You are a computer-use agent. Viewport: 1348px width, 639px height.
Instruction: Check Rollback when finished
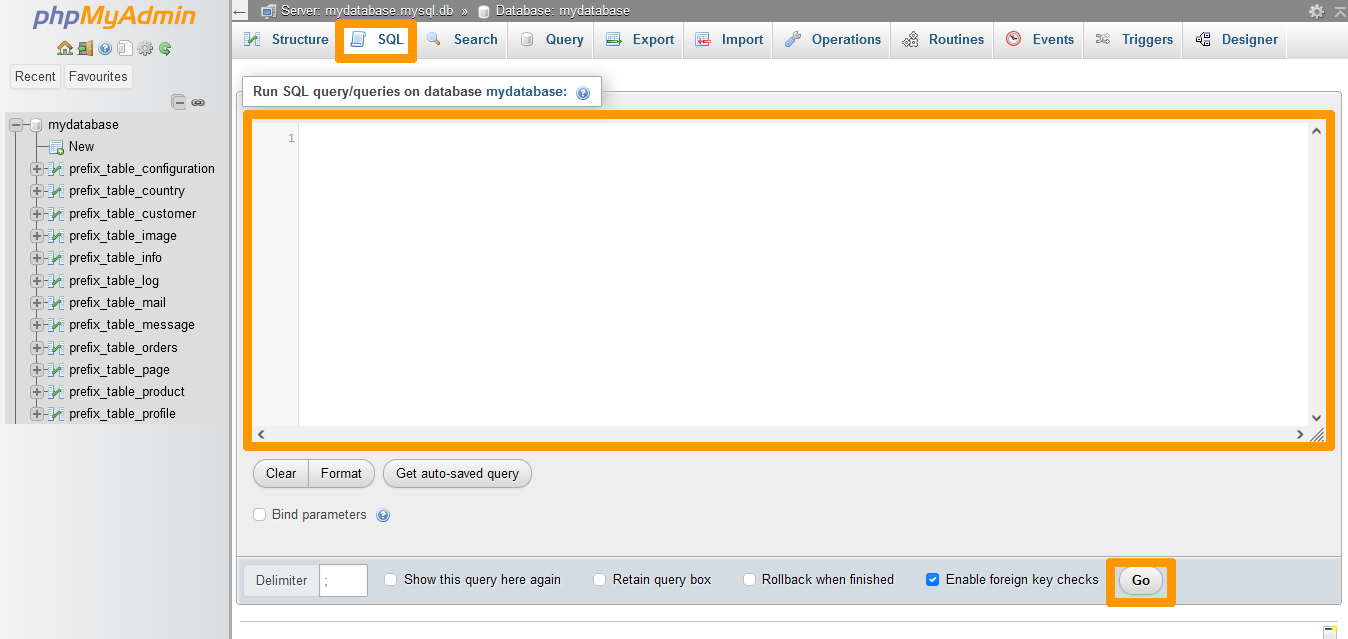tap(749, 579)
